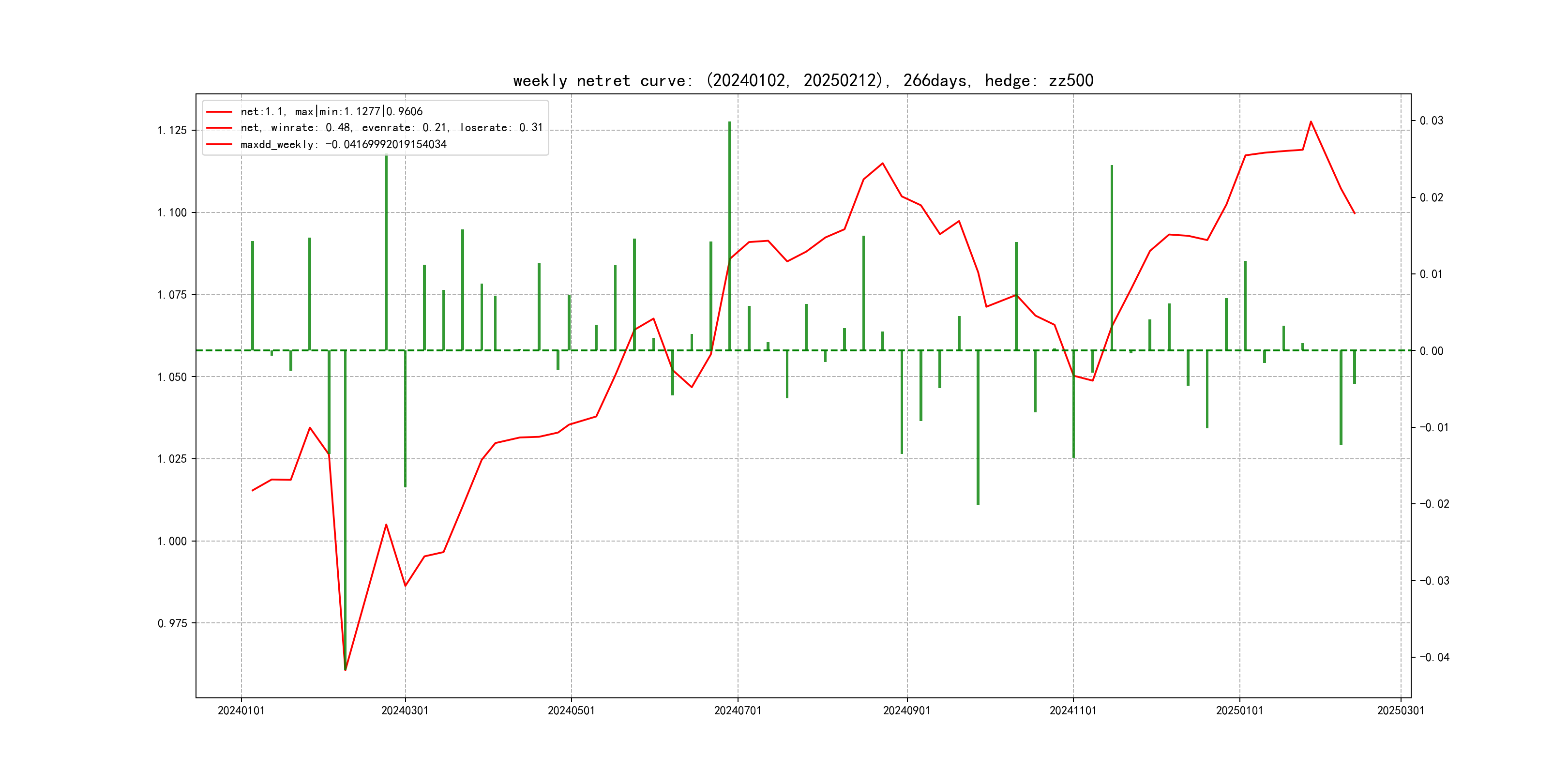Viewport: 1568px width, 784px height.
Task: Click the 20240101 x-axis label
Action: coord(241,710)
